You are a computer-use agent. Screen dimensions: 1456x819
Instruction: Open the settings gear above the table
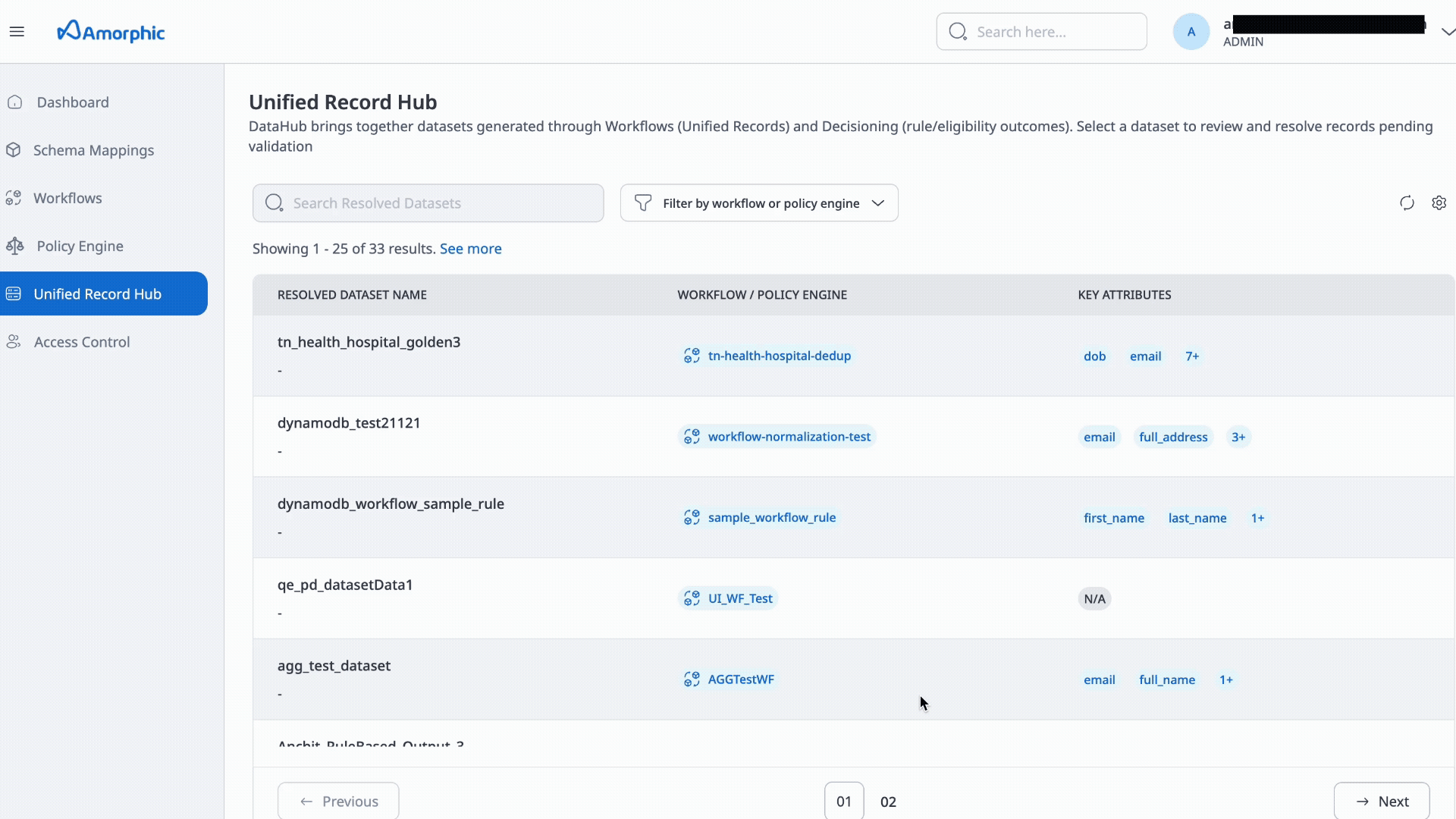(x=1440, y=202)
